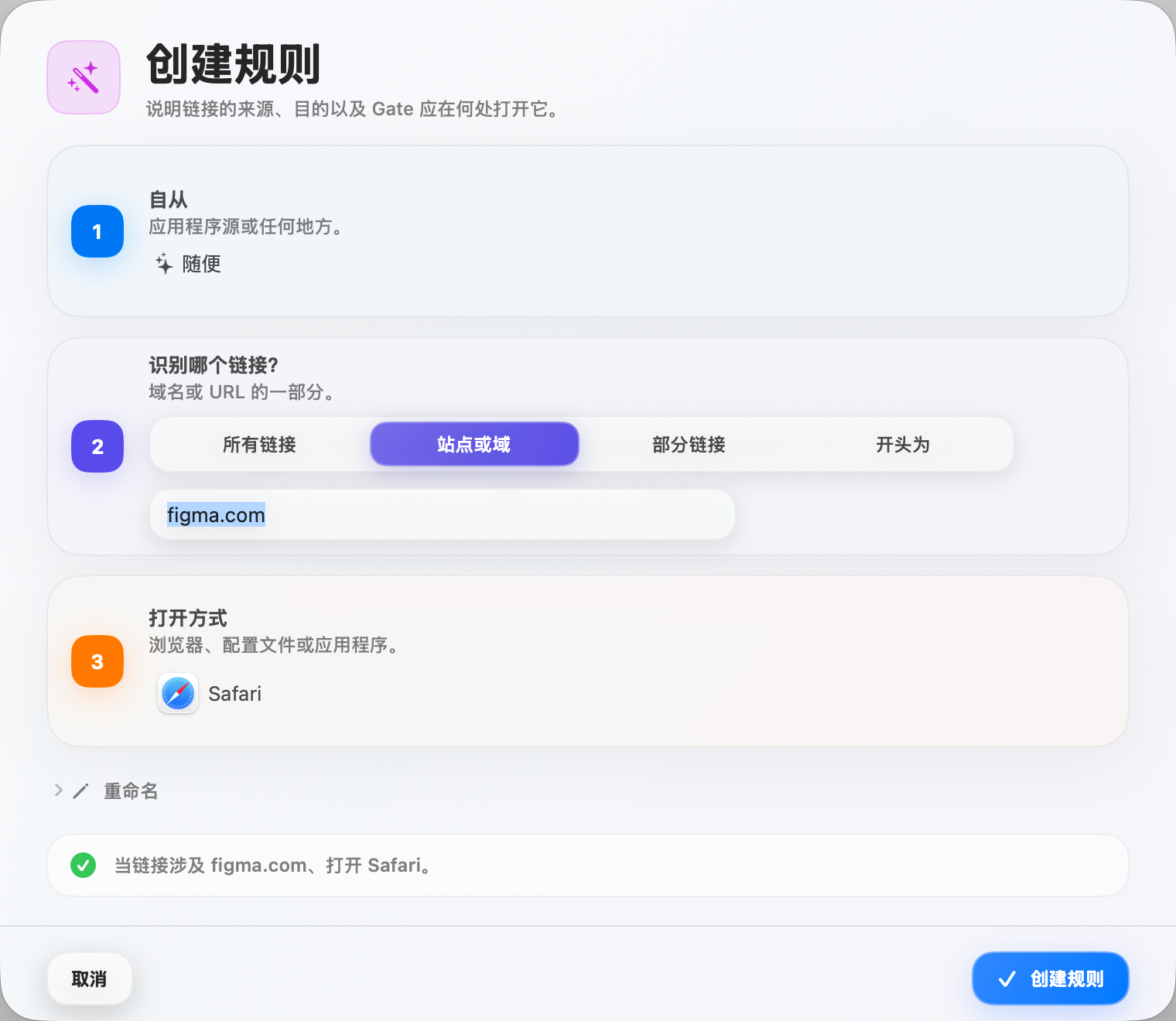Image resolution: width=1176 pixels, height=1021 pixels.
Task: Click the 自从 heading
Action: (x=169, y=200)
